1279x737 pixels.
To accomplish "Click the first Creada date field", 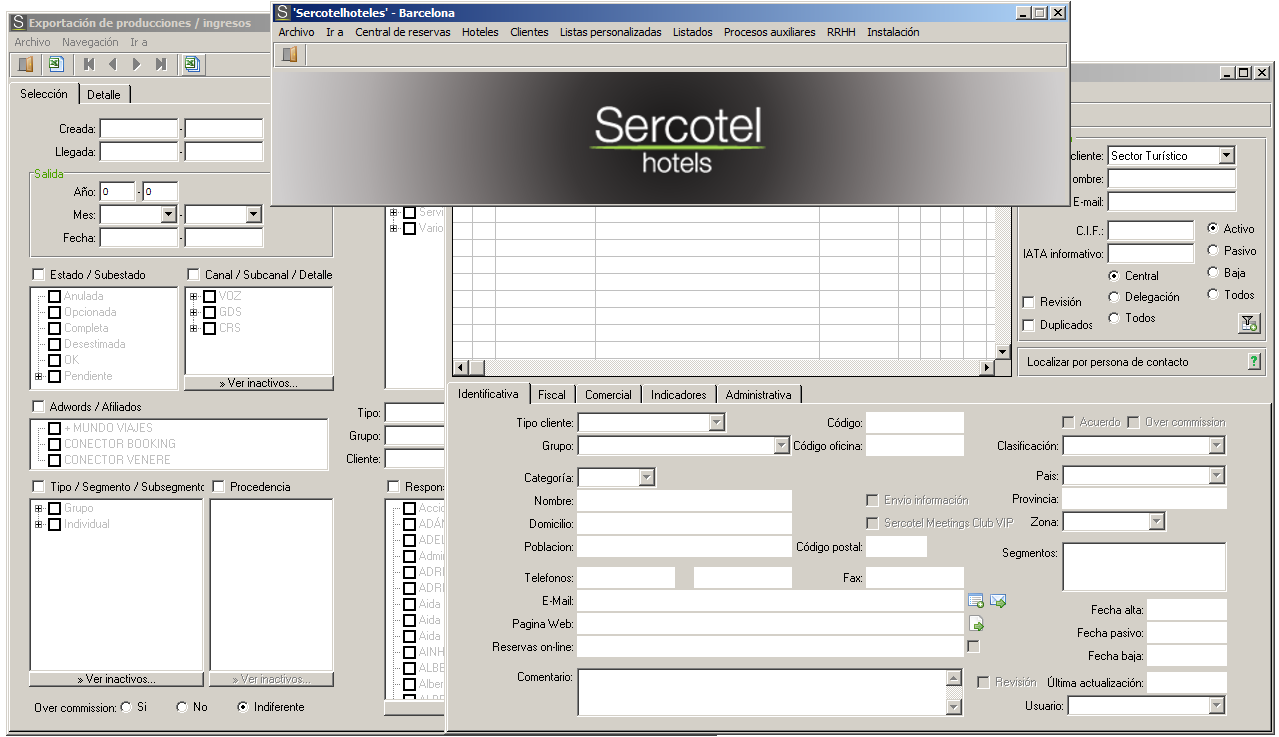I will pos(138,129).
